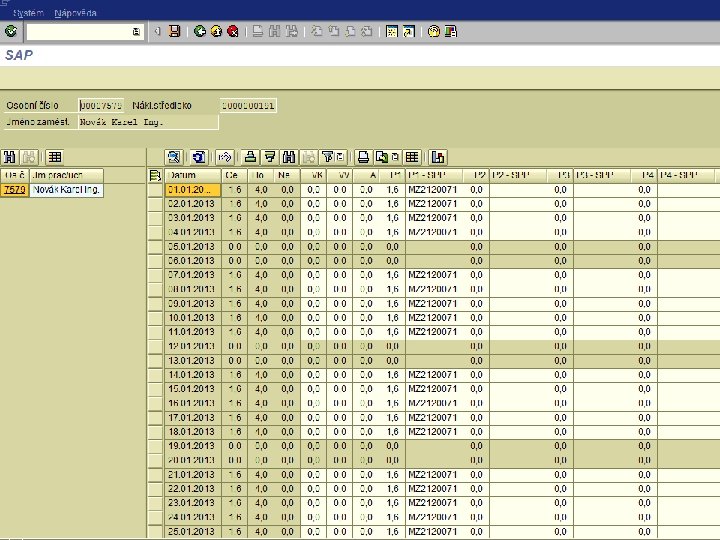Open the command field history dropdown
This screenshot has height=540, width=720.
pos(136,32)
